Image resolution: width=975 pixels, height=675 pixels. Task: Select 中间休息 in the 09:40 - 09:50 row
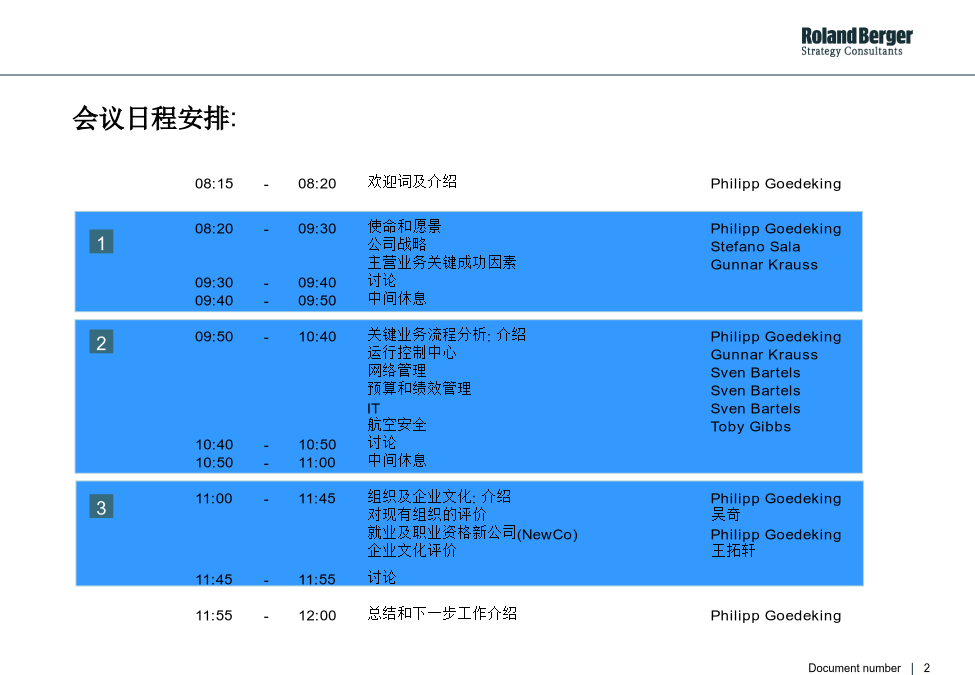pyautogui.click(x=397, y=298)
